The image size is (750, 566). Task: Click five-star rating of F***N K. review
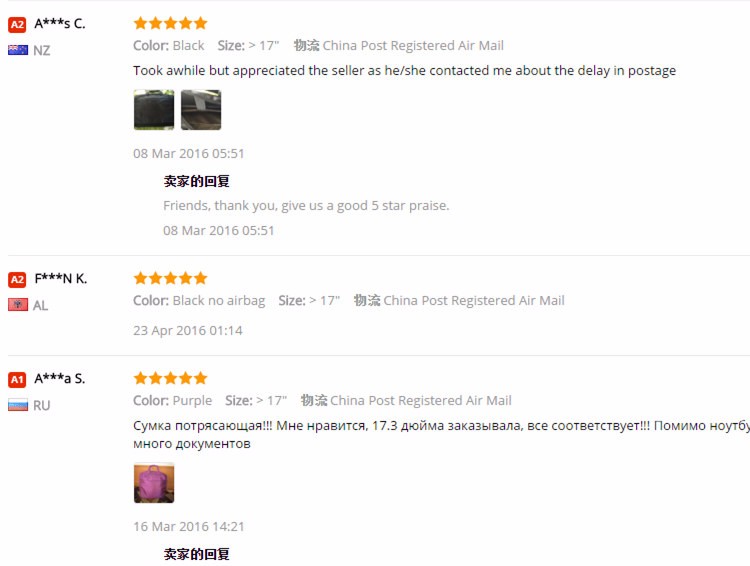[x=170, y=278]
